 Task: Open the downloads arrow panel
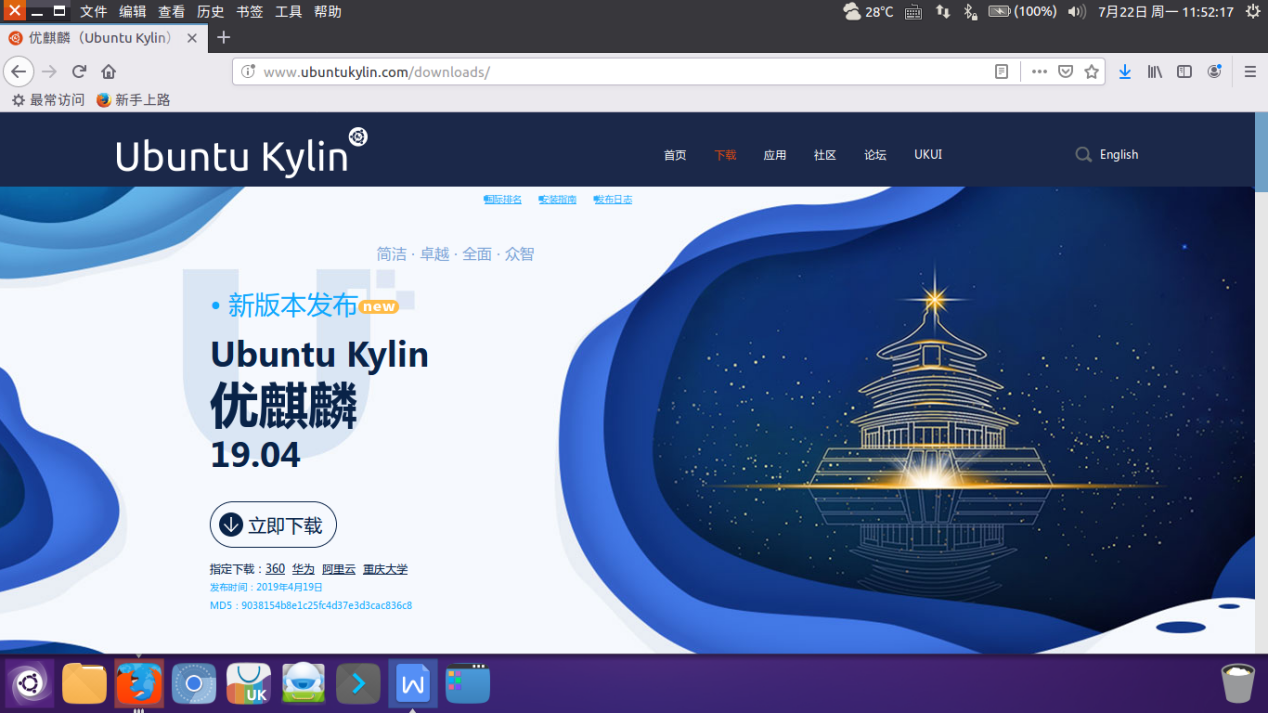pyautogui.click(x=1125, y=72)
